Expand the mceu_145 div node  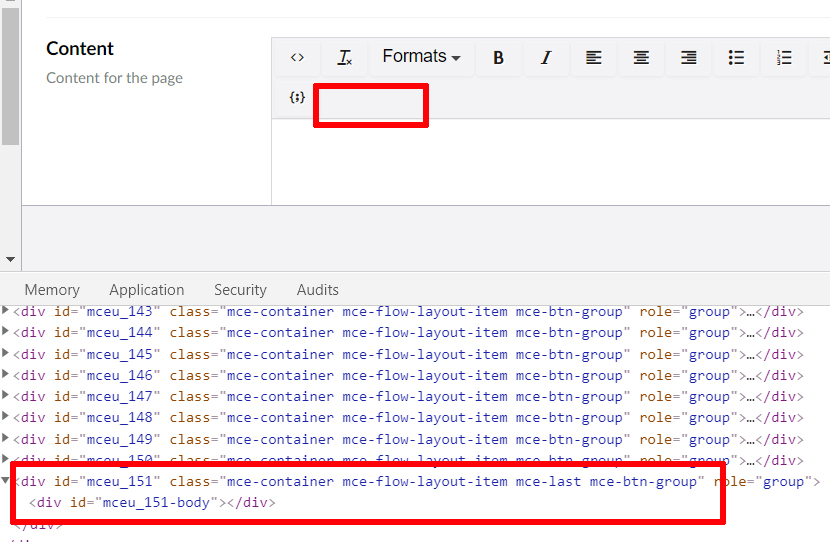click(5, 353)
